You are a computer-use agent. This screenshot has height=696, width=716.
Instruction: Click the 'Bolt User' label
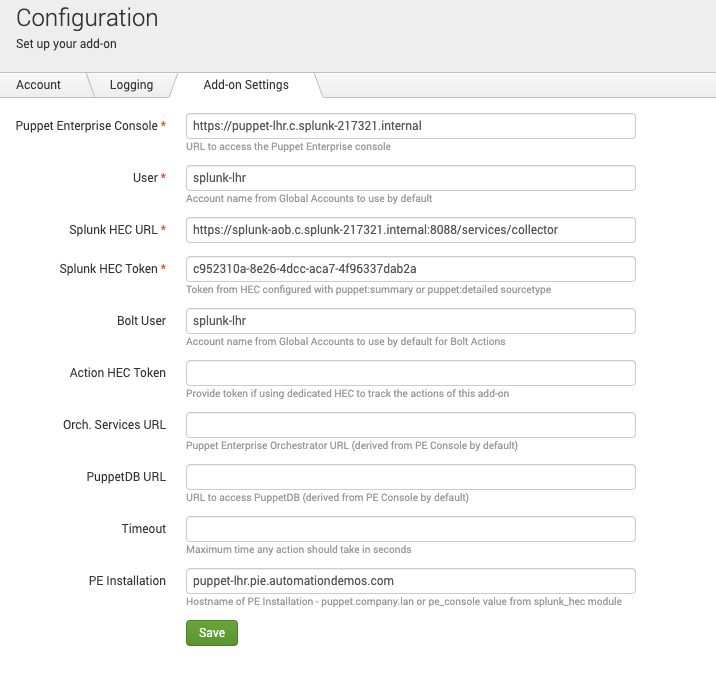coord(142,321)
